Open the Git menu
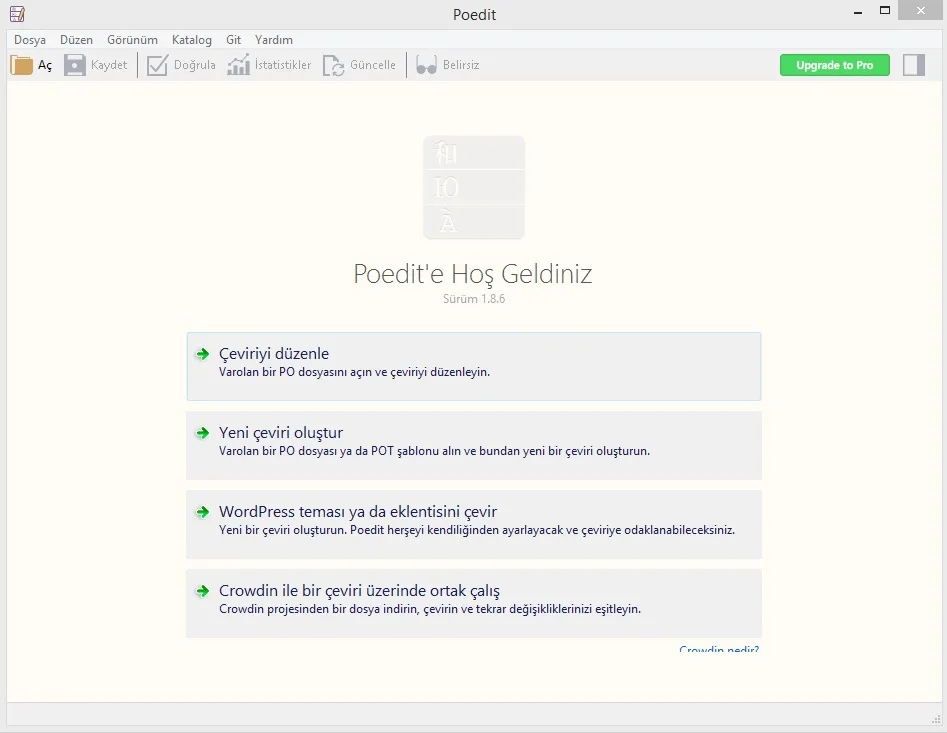 click(x=233, y=40)
